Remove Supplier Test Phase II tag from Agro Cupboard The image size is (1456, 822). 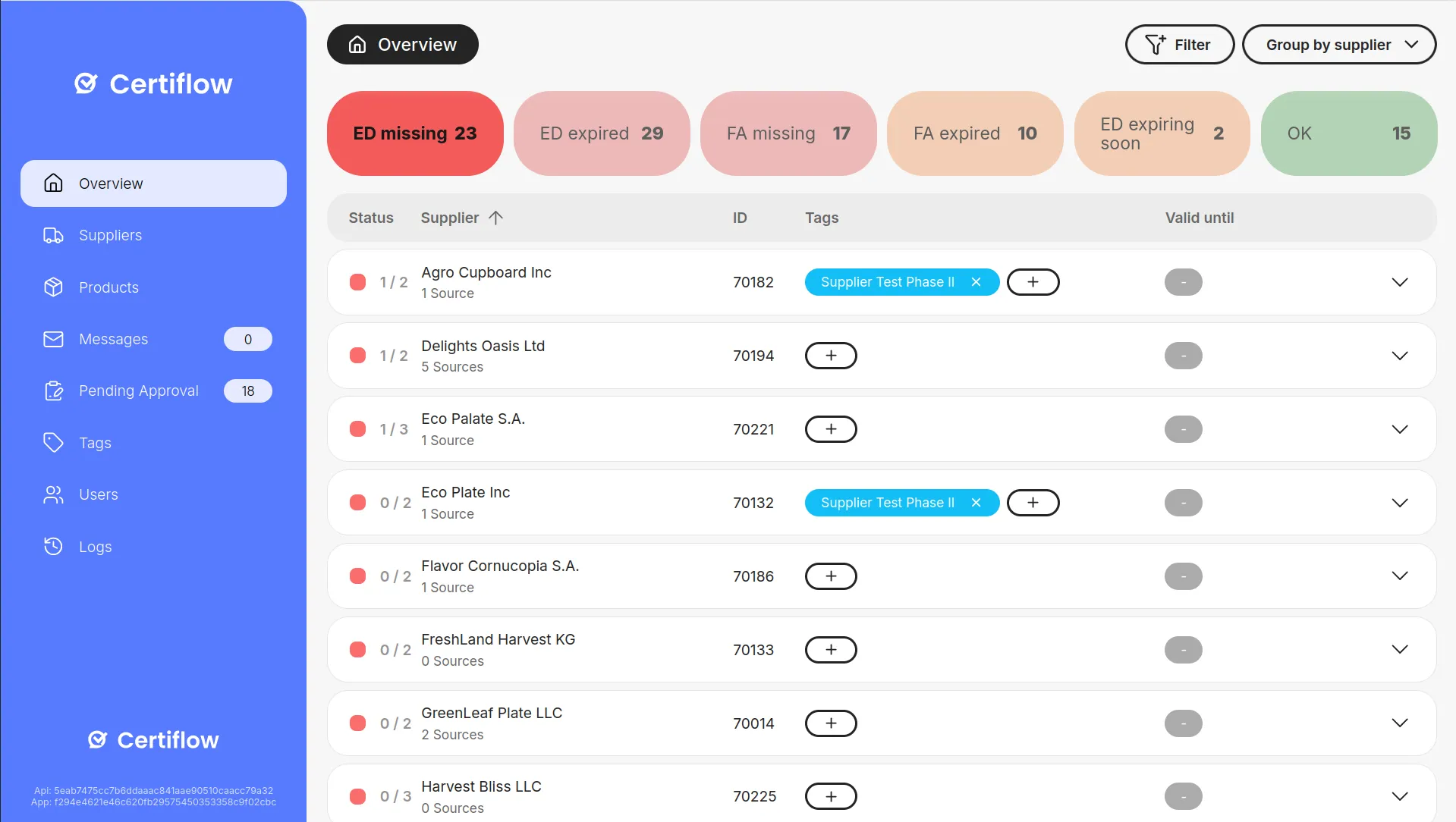click(976, 282)
